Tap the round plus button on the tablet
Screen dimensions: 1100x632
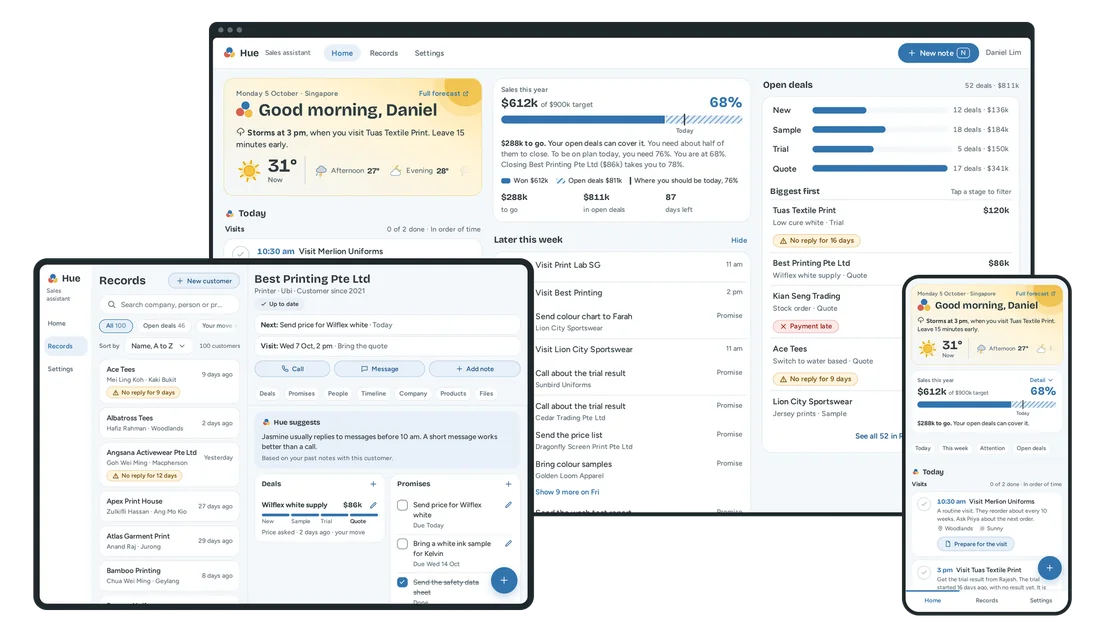pyautogui.click(x=504, y=580)
